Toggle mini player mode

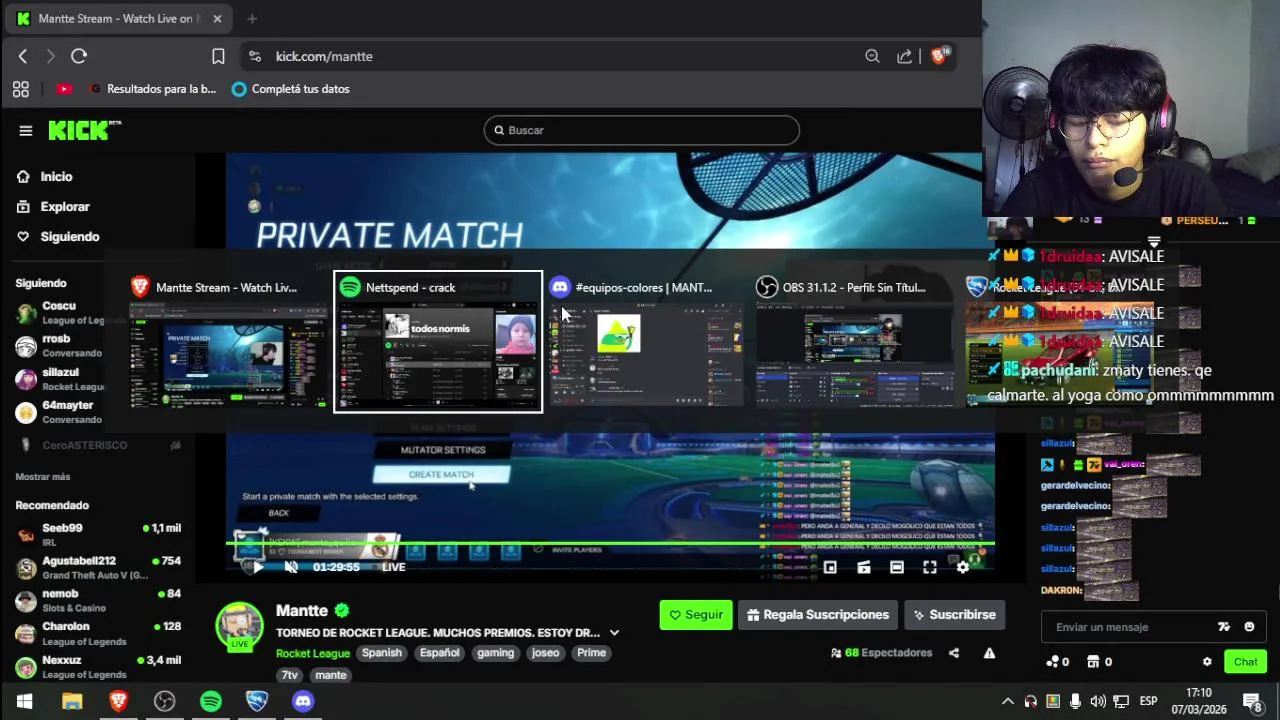[x=863, y=567]
